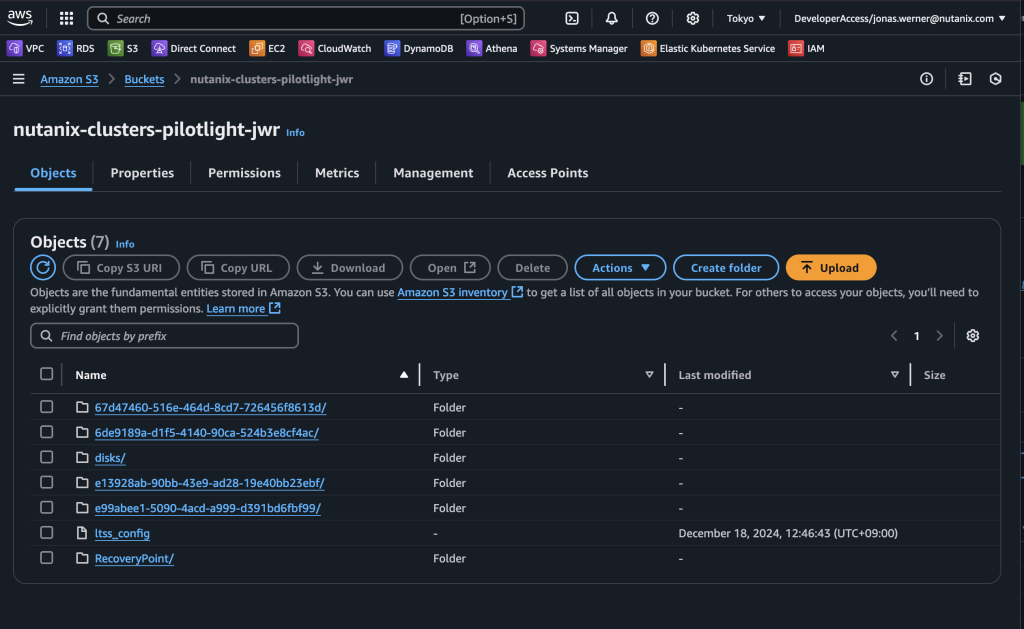Check the ltss_config file row
This screenshot has height=629, width=1024.
pyautogui.click(x=46, y=532)
